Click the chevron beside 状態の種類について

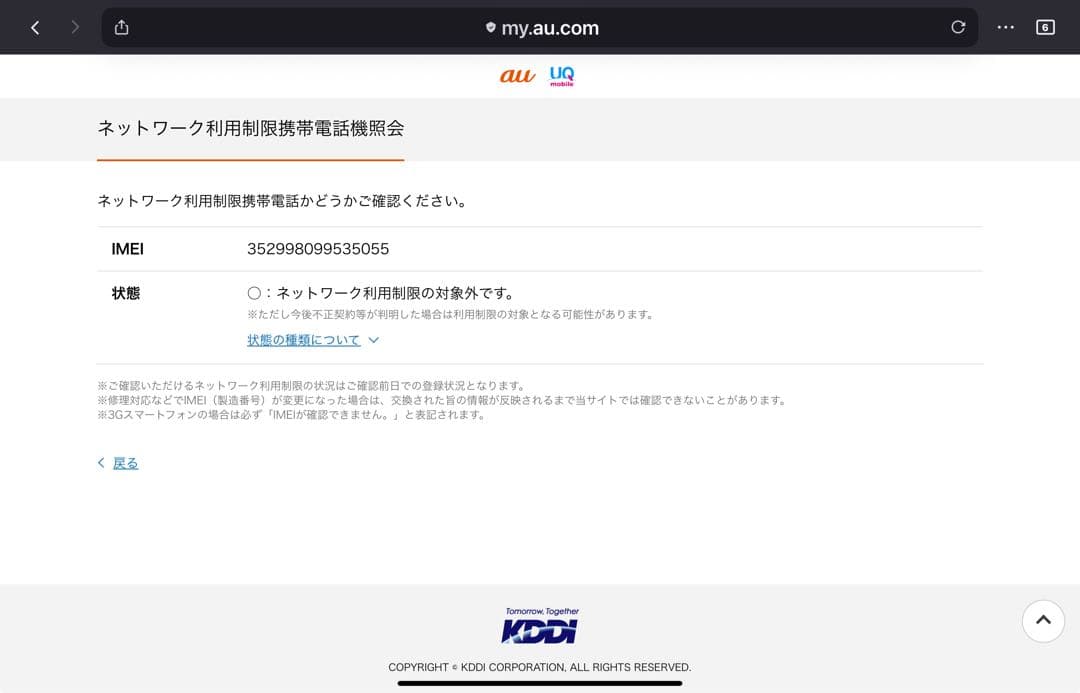[x=373, y=340]
